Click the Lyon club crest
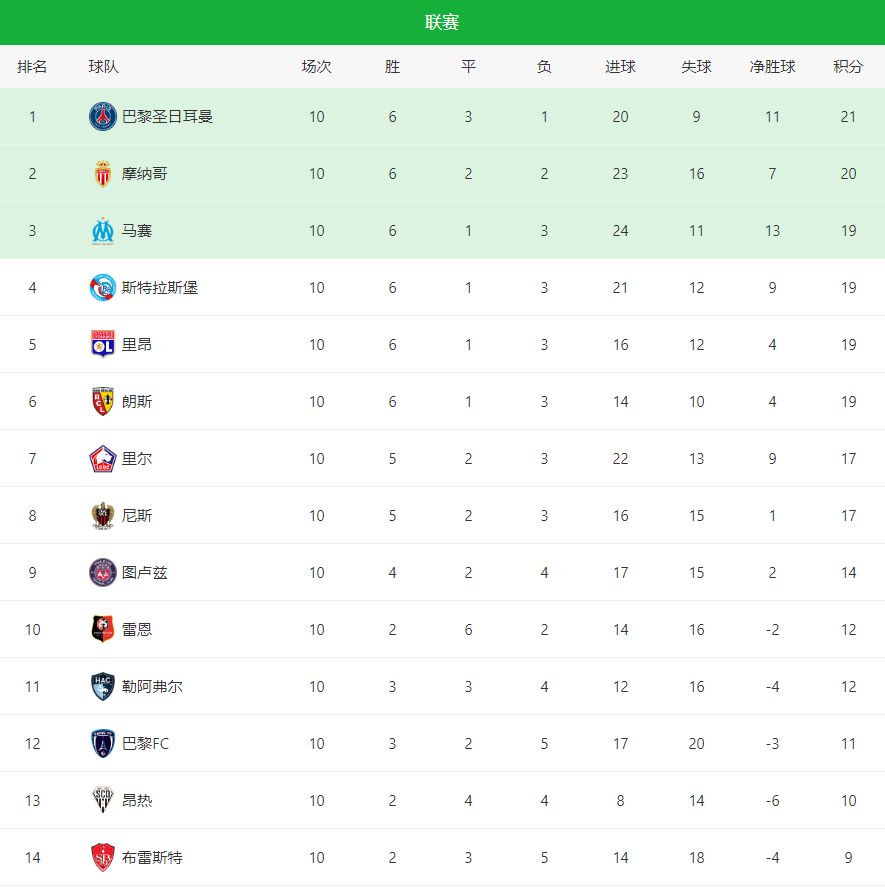The width and height of the screenshot is (885, 889). click(x=103, y=345)
